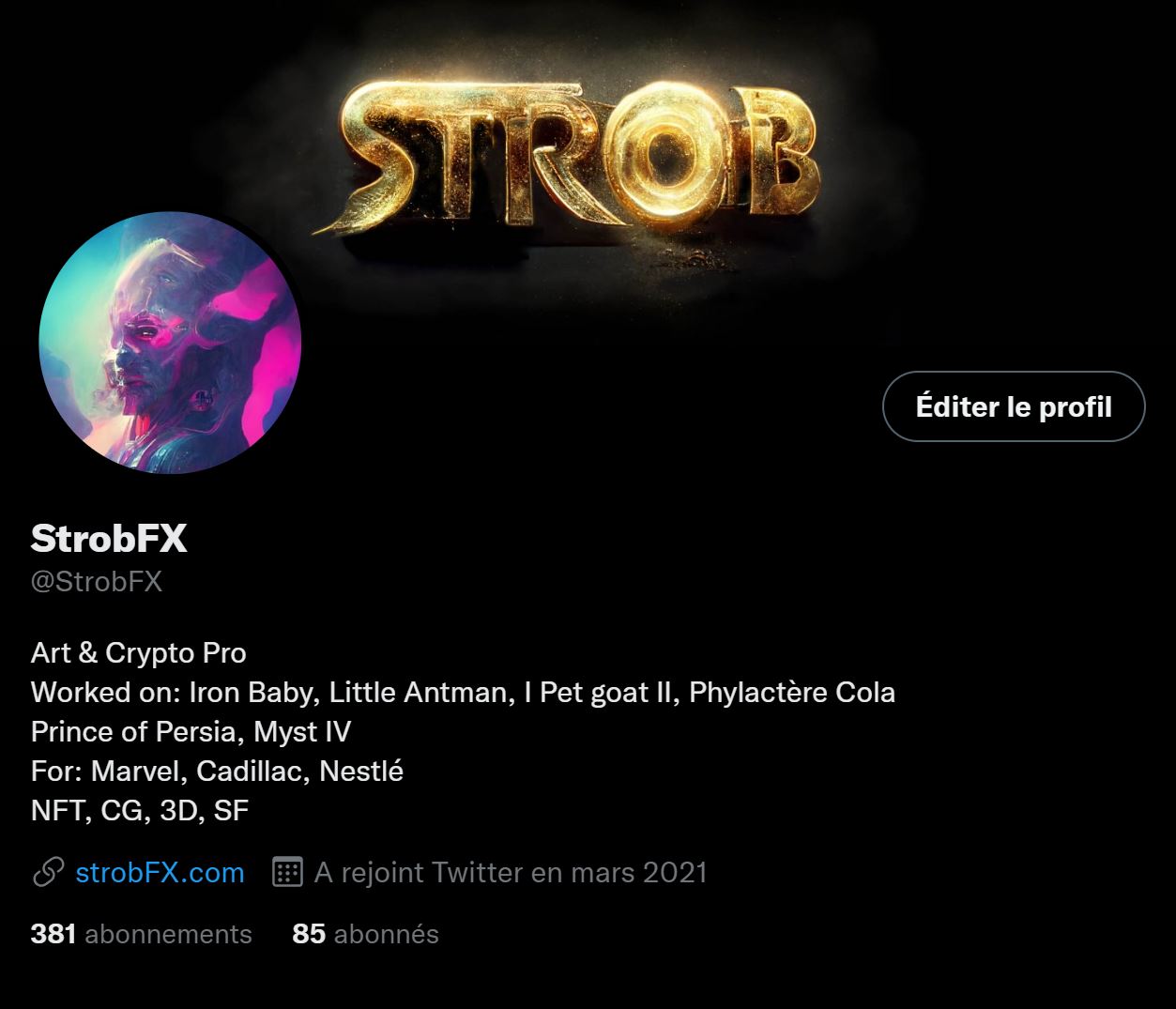View the 381 abonnements list

(x=142, y=934)
